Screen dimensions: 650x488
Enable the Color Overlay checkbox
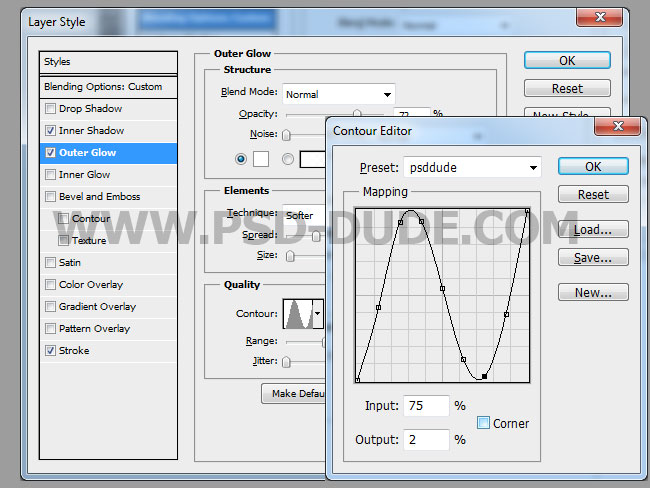50,284
